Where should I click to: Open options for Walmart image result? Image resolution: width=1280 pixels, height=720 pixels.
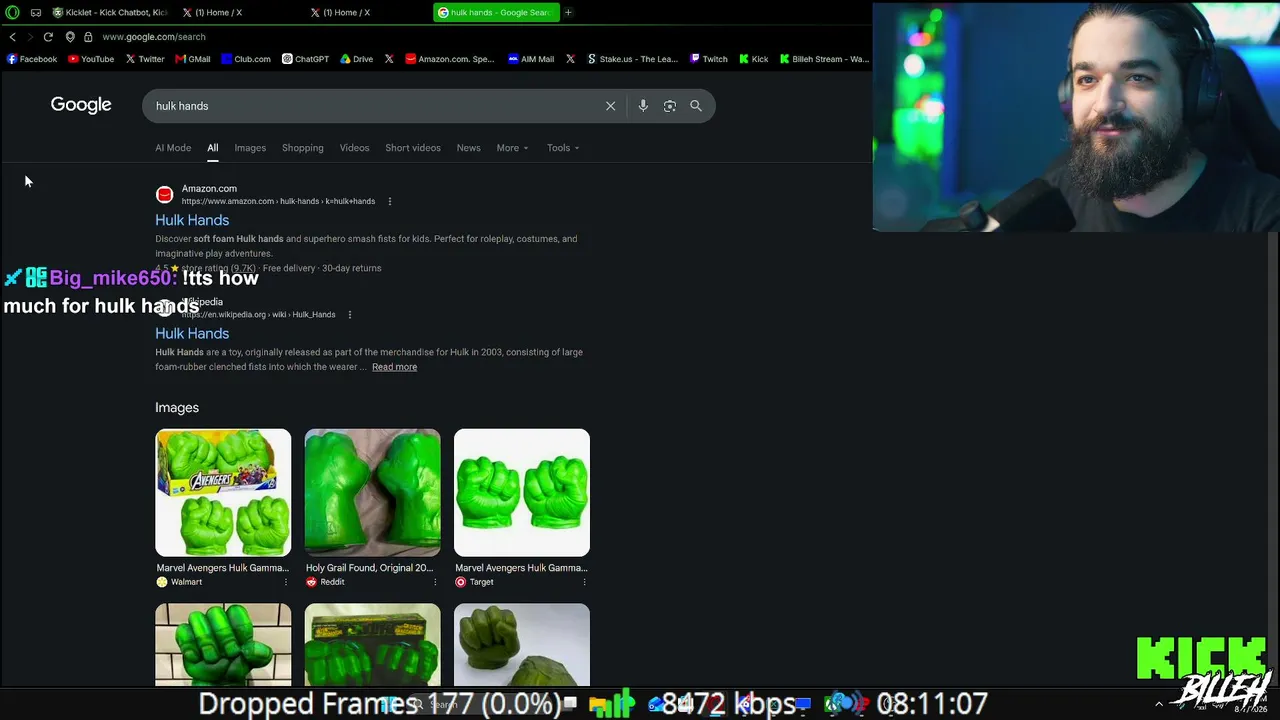(x=286, y=582)
